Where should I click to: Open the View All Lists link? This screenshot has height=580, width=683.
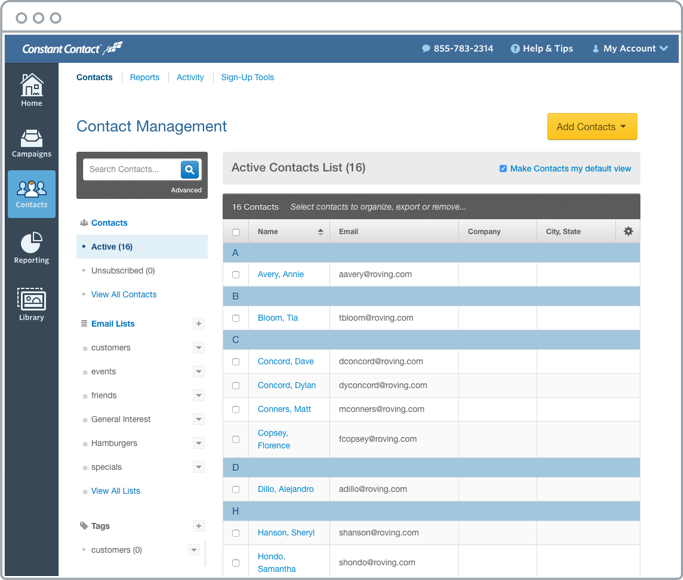point(115,491)
